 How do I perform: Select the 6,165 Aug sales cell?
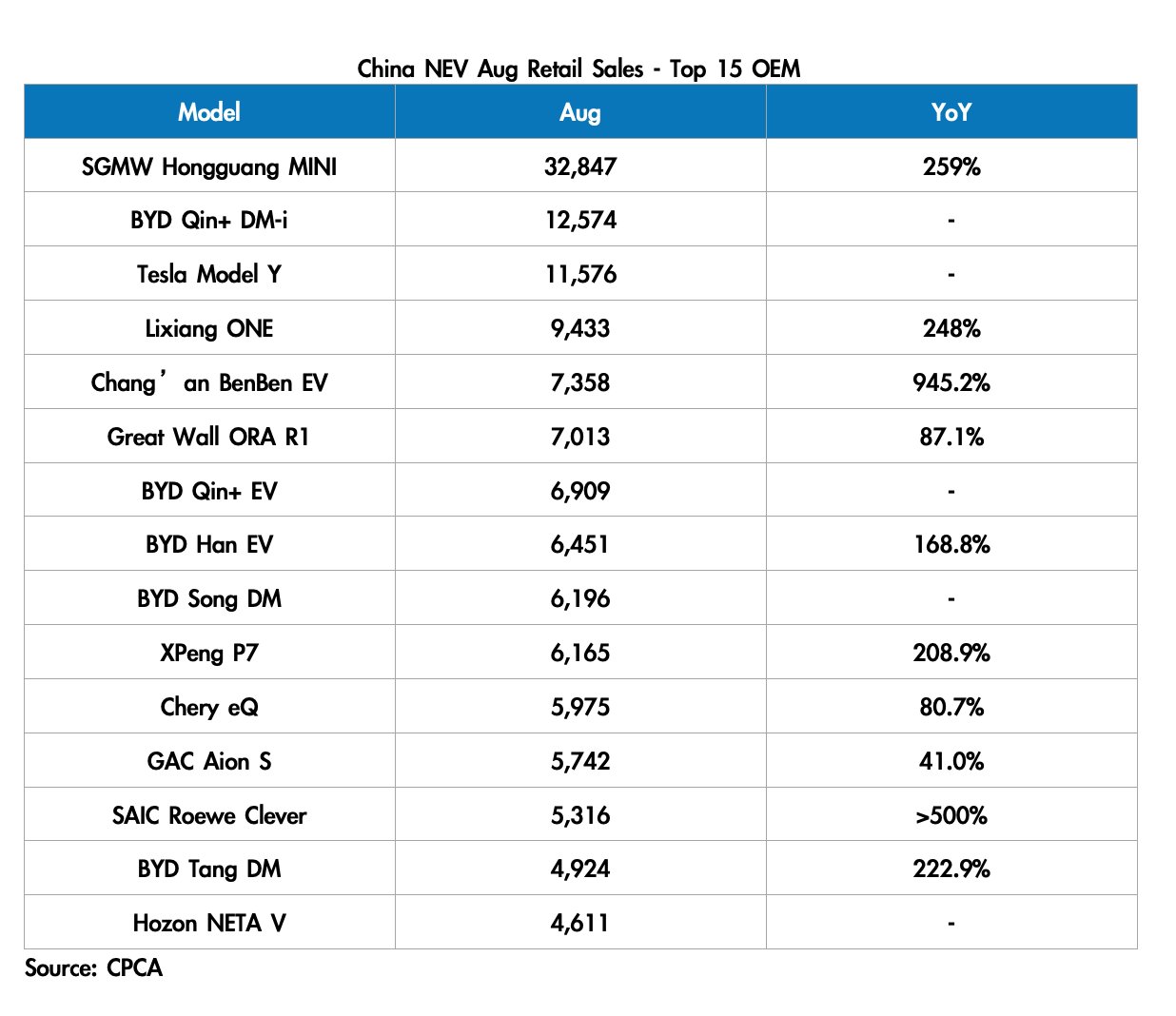coord(579,653)
